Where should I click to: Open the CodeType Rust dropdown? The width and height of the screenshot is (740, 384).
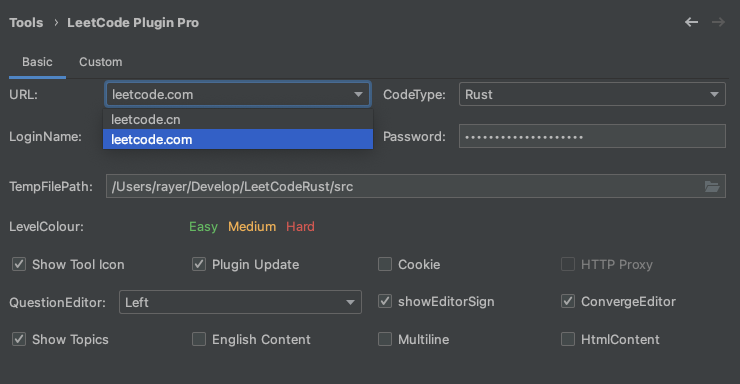592,94
